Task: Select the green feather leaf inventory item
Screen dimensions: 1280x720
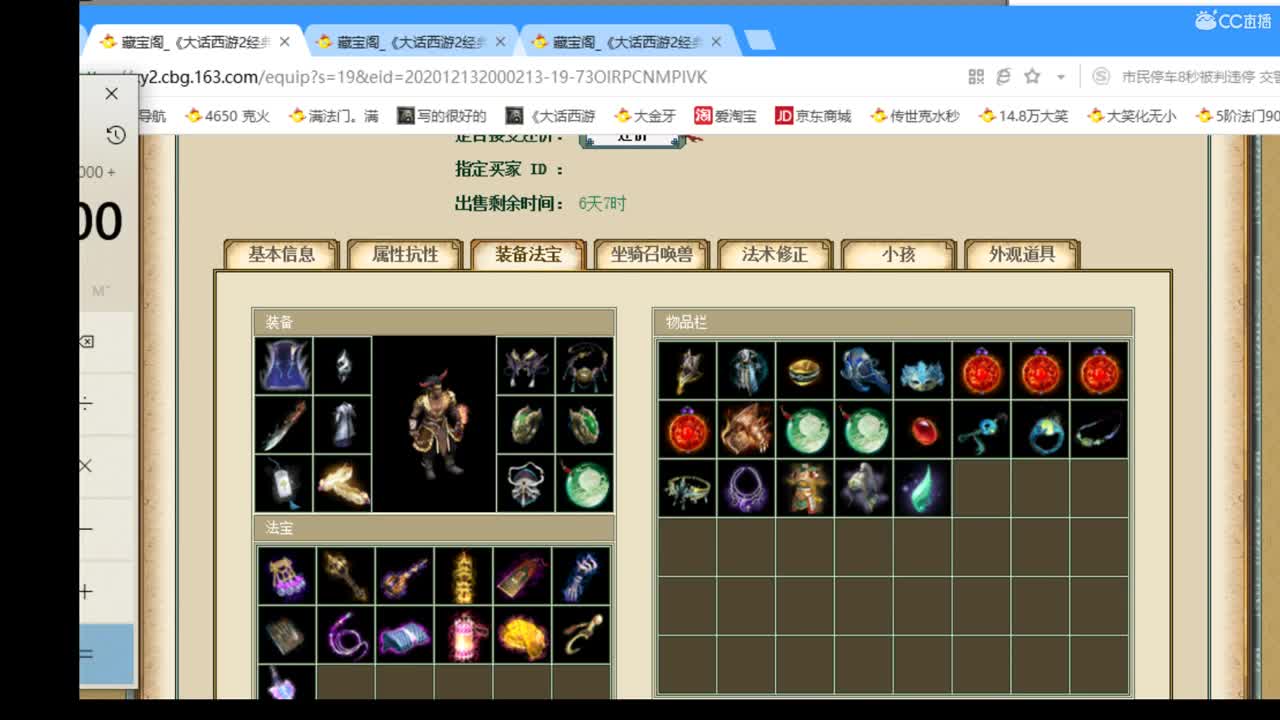Action: pyautogui.click(x=923, y=489)
